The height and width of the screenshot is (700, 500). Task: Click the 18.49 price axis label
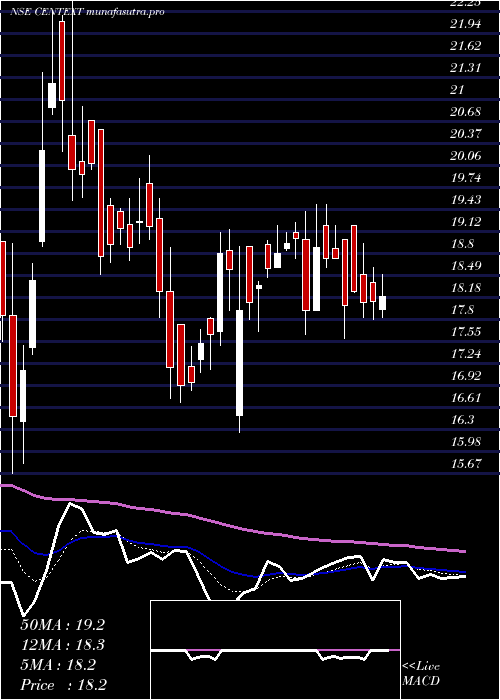[x=466, y=266]
